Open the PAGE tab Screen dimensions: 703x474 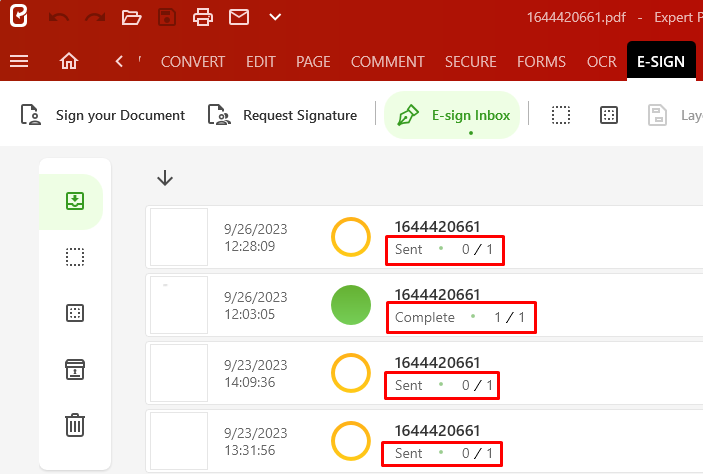point(313,61)
